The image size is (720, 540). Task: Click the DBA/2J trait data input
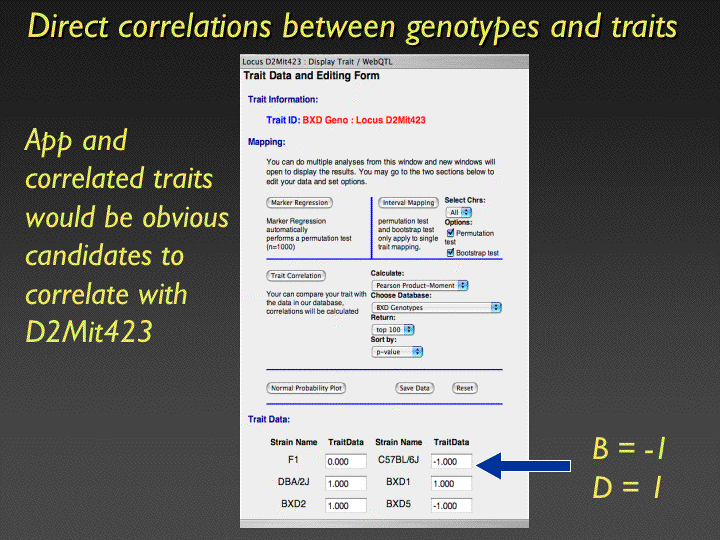point(345,484)
